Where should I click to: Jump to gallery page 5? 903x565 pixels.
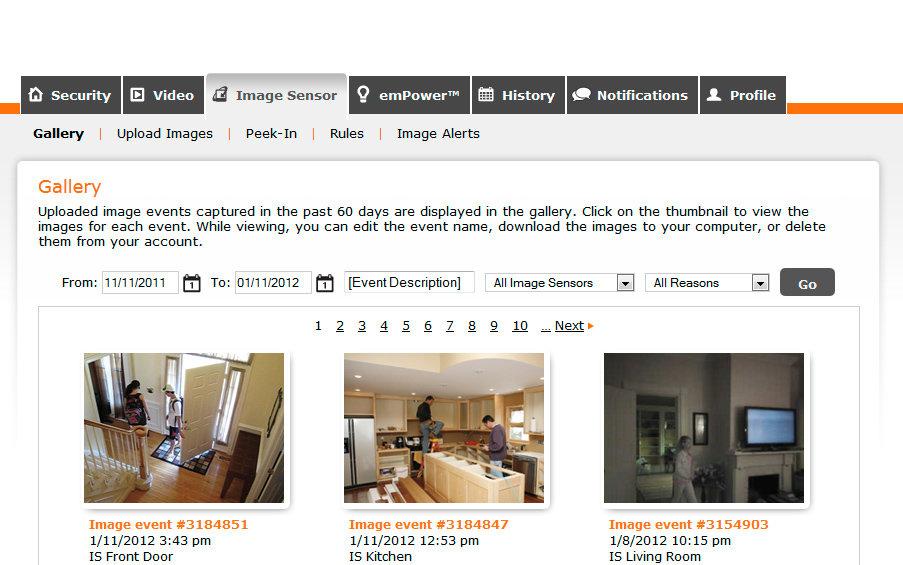pos(406,326)
